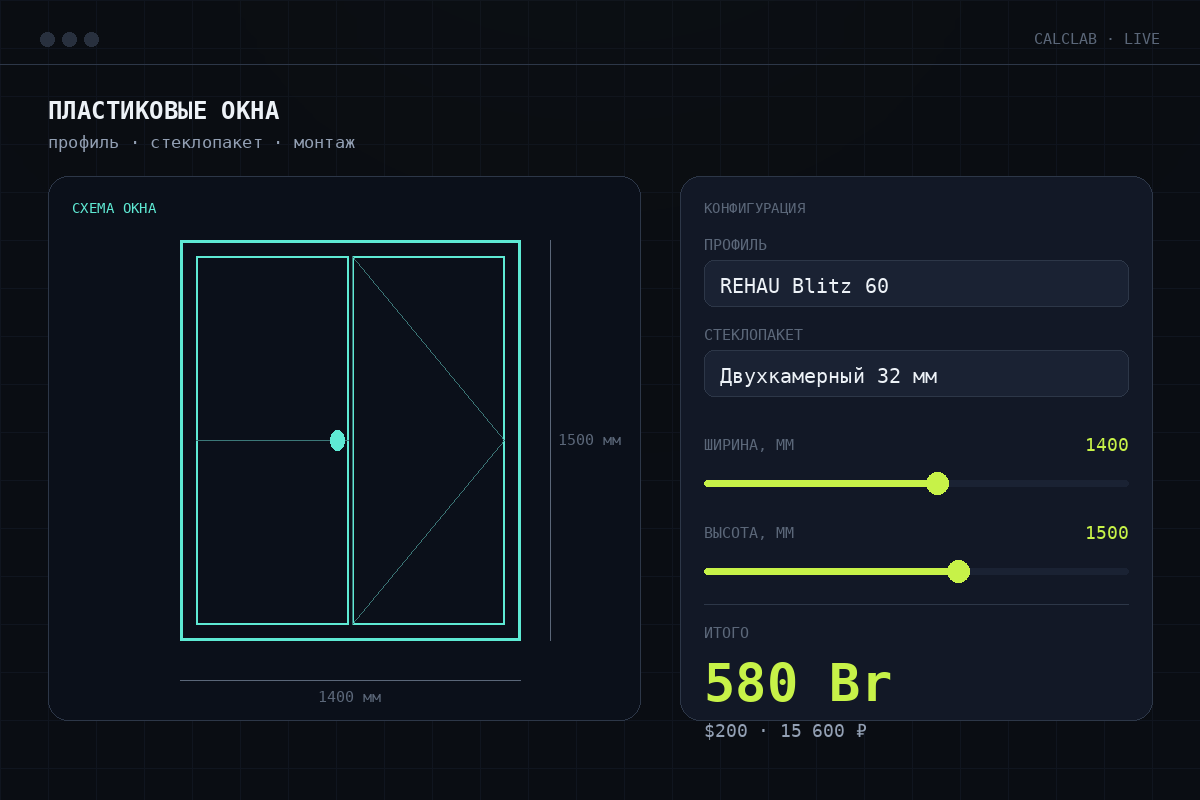
Task: Click the first window control dot
Action: click(47, 39)
